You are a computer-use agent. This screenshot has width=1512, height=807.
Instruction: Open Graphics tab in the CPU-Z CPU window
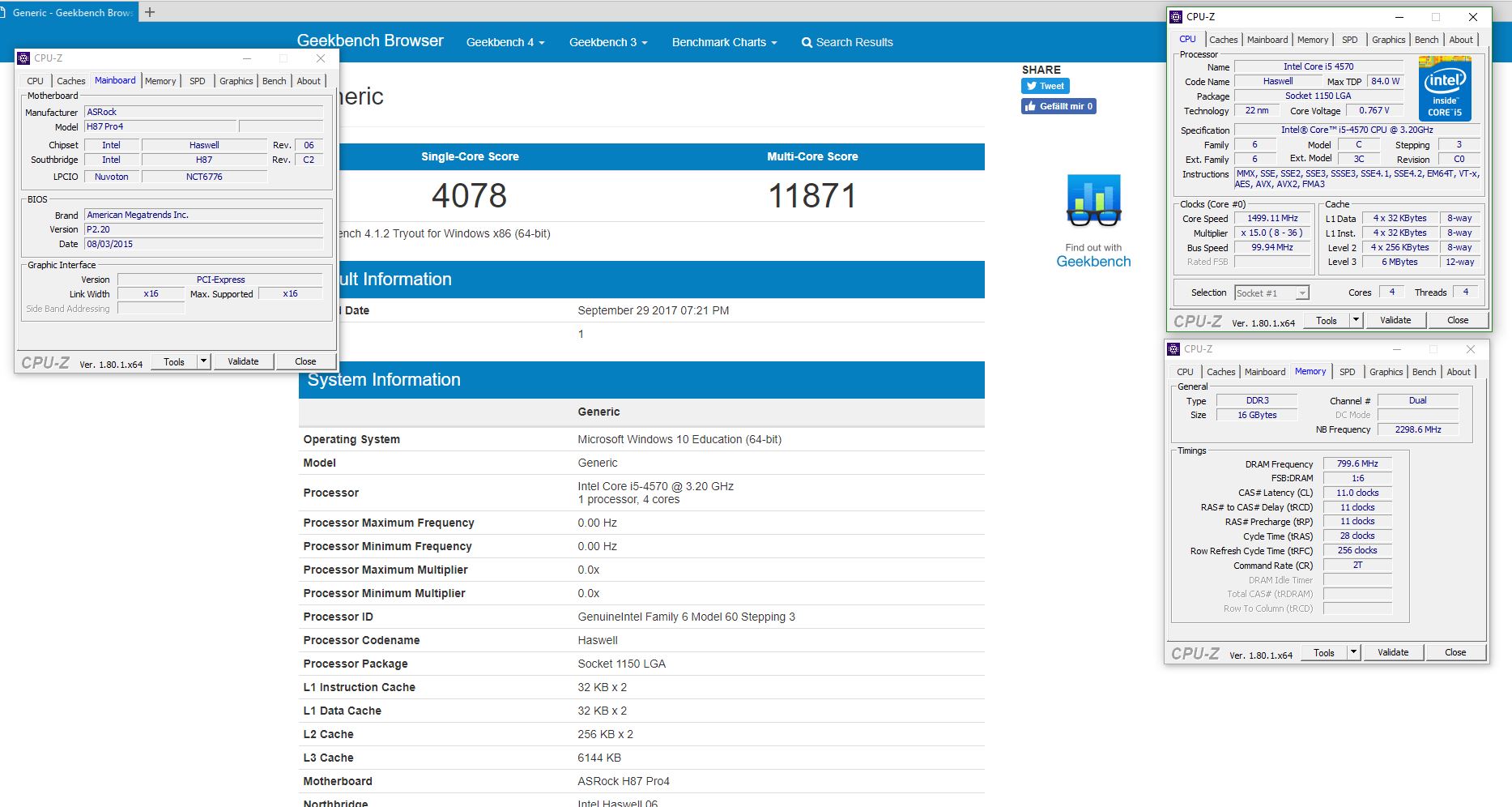coord(1388,40)
